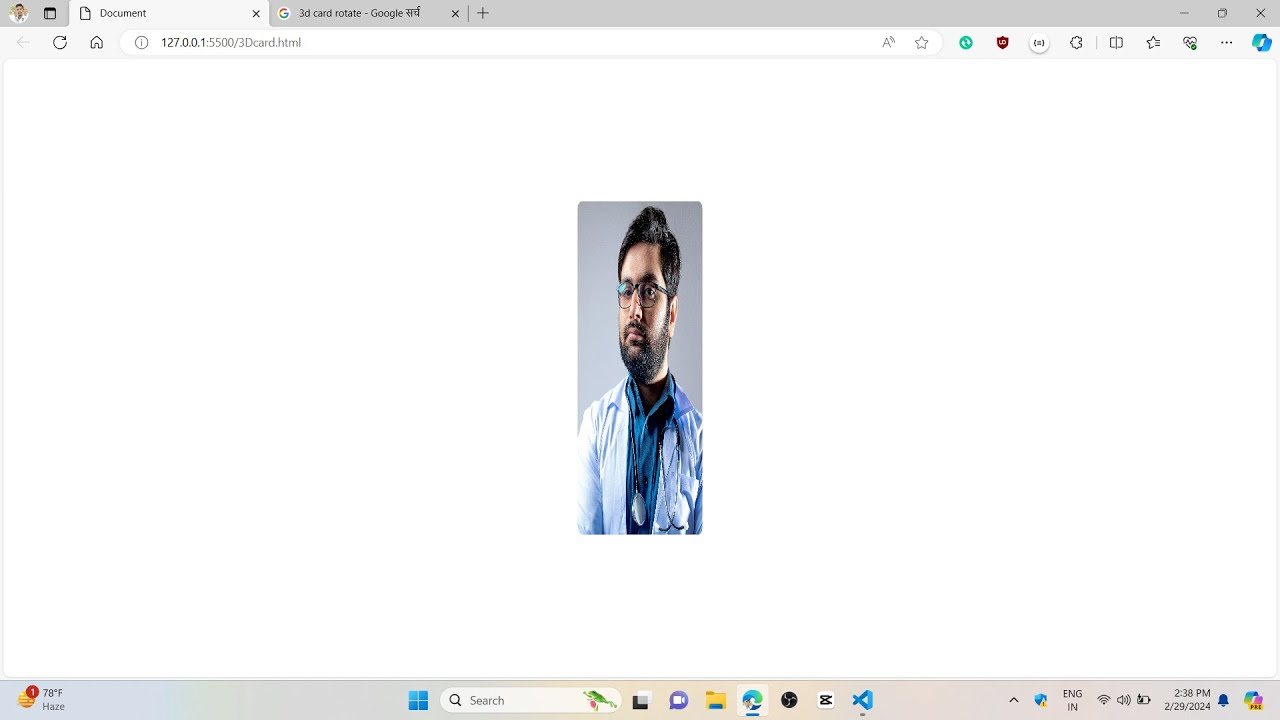Screen dimensions: 1280x720
Task: Restore down the browser window
Action: [1222, 13]
